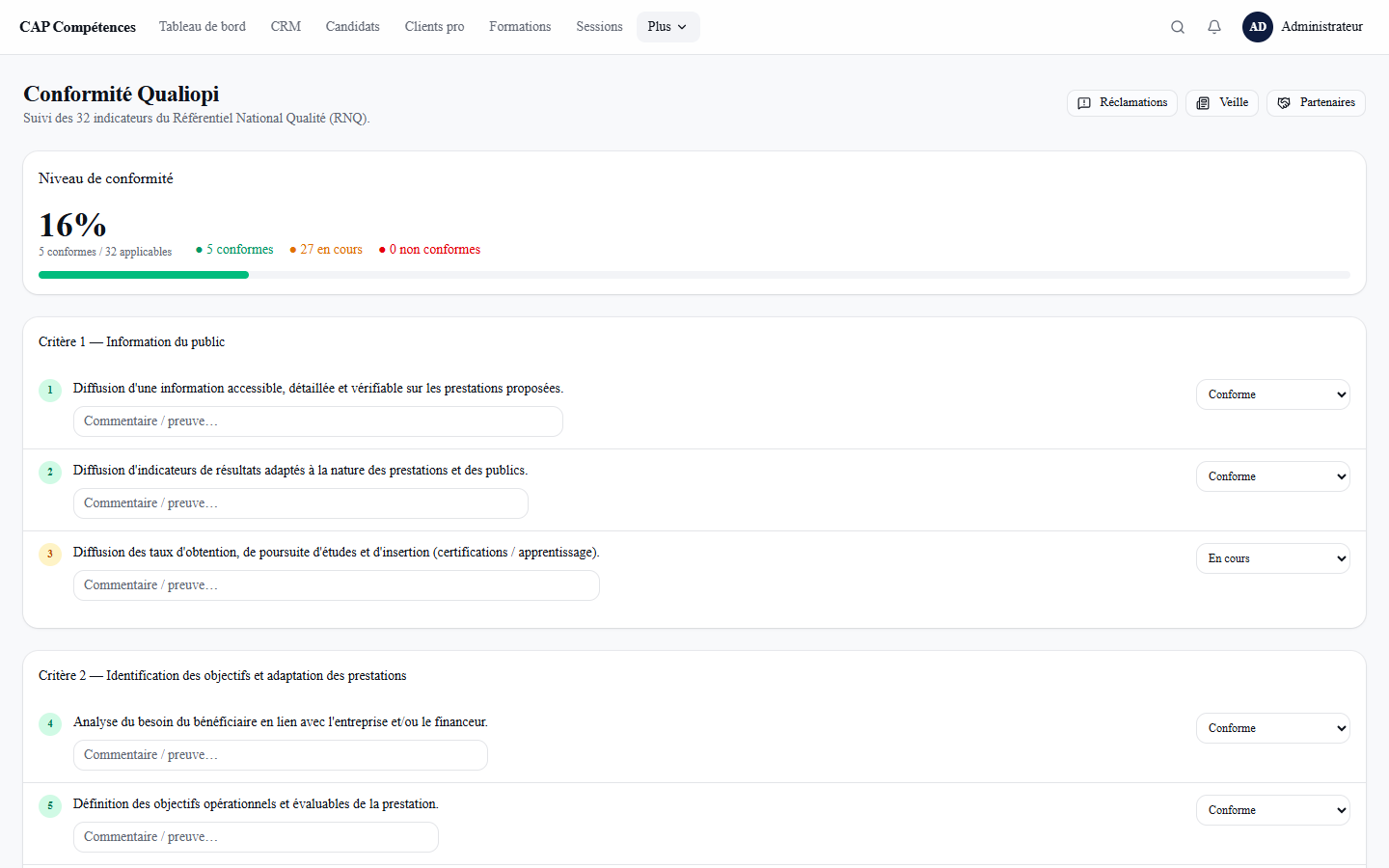Click 'Analyse du besoin du bénéficiaire' text

pos(281,722)
